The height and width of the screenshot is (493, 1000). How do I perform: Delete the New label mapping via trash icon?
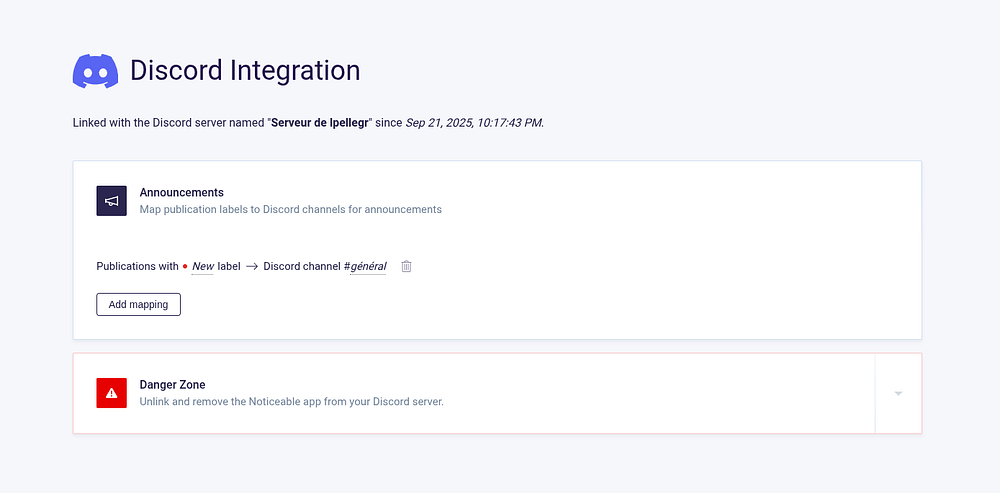pos(407,266)
